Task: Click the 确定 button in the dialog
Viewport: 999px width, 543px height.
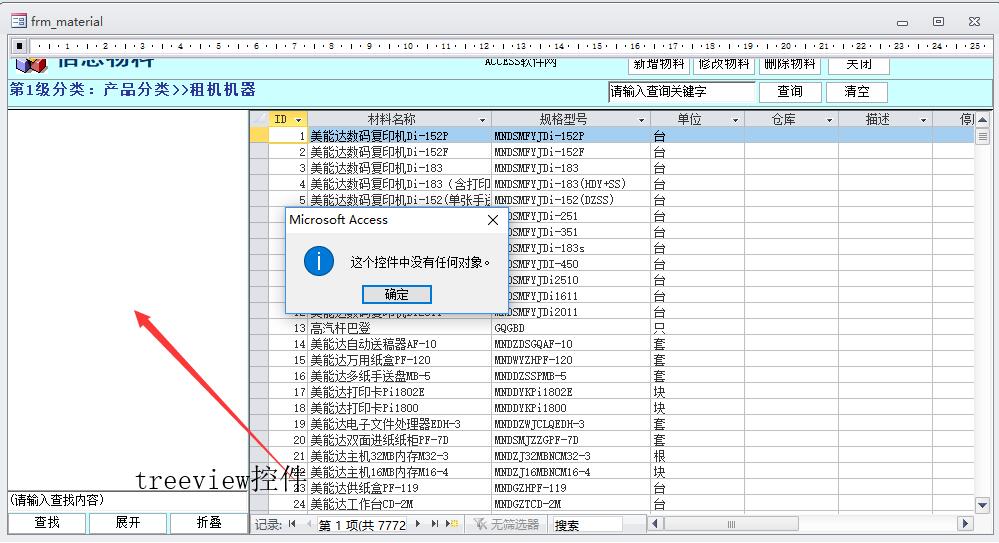Action: (396, 294)
